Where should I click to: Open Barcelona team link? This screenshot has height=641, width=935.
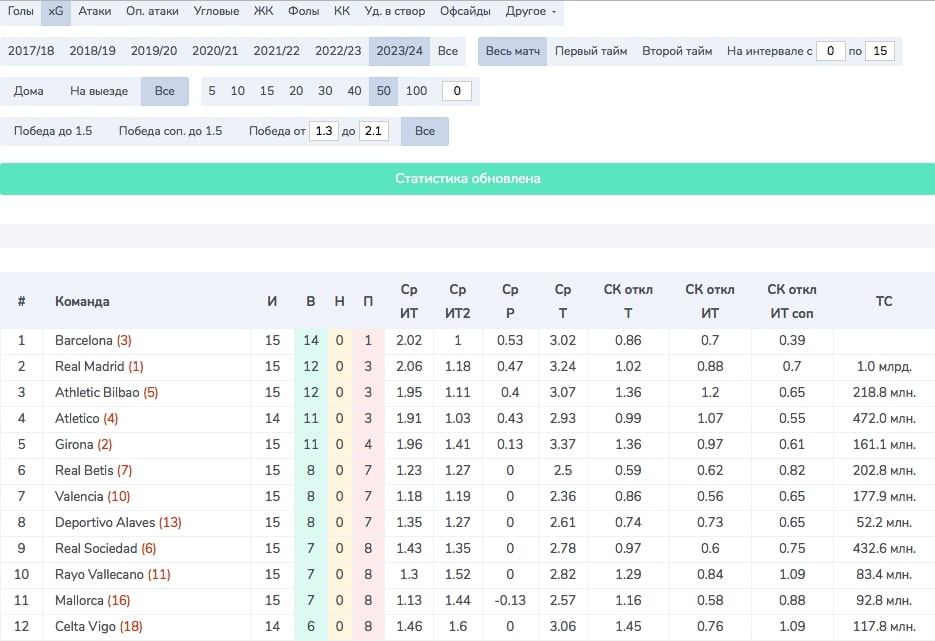coord(83,340)
